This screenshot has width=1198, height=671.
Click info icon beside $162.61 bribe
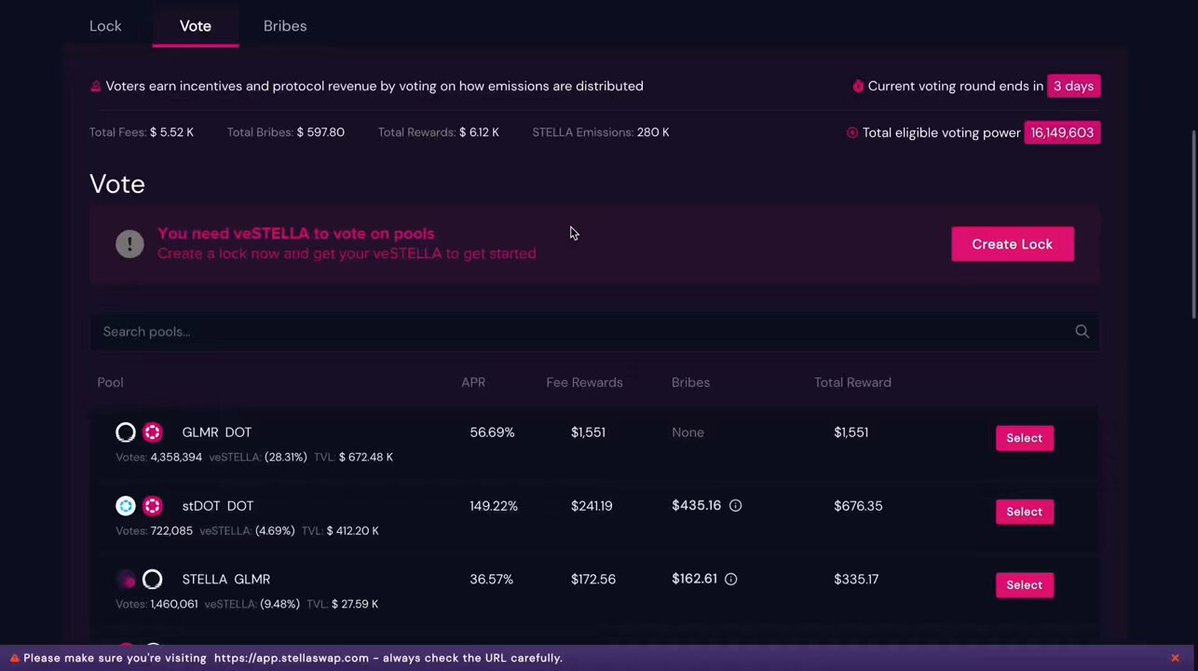[730, 579]
